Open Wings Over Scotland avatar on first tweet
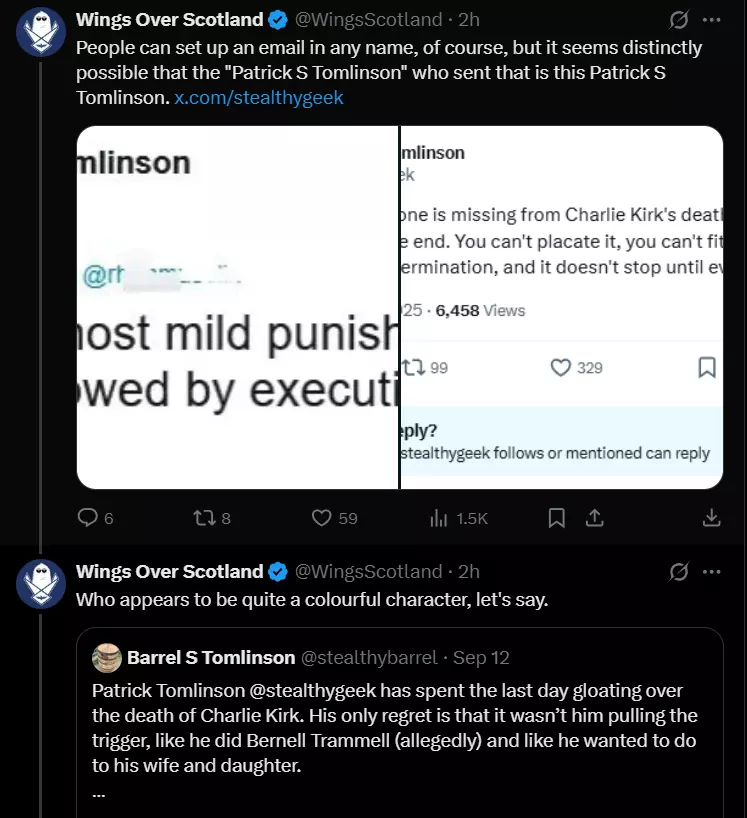The image size is (747, 818). (x=41, y=31)
